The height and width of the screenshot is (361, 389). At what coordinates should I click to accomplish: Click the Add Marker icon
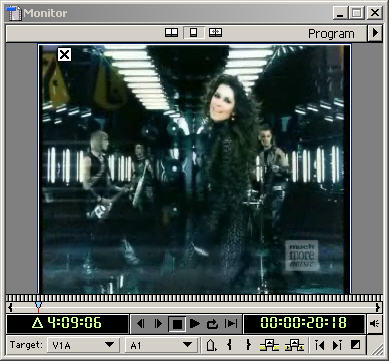[x=211, y=345]
